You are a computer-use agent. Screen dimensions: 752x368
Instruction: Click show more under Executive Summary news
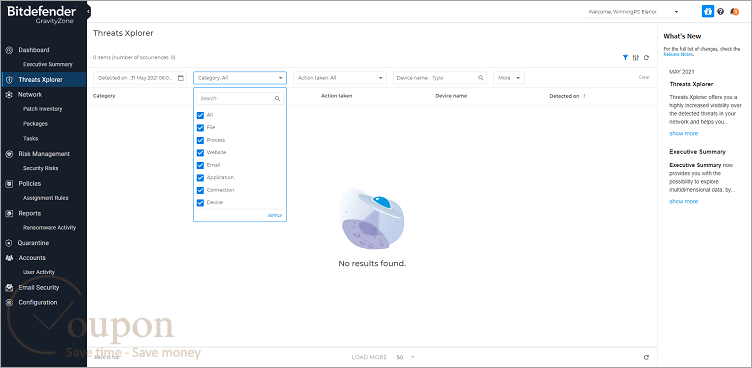(x=683, y=202)
